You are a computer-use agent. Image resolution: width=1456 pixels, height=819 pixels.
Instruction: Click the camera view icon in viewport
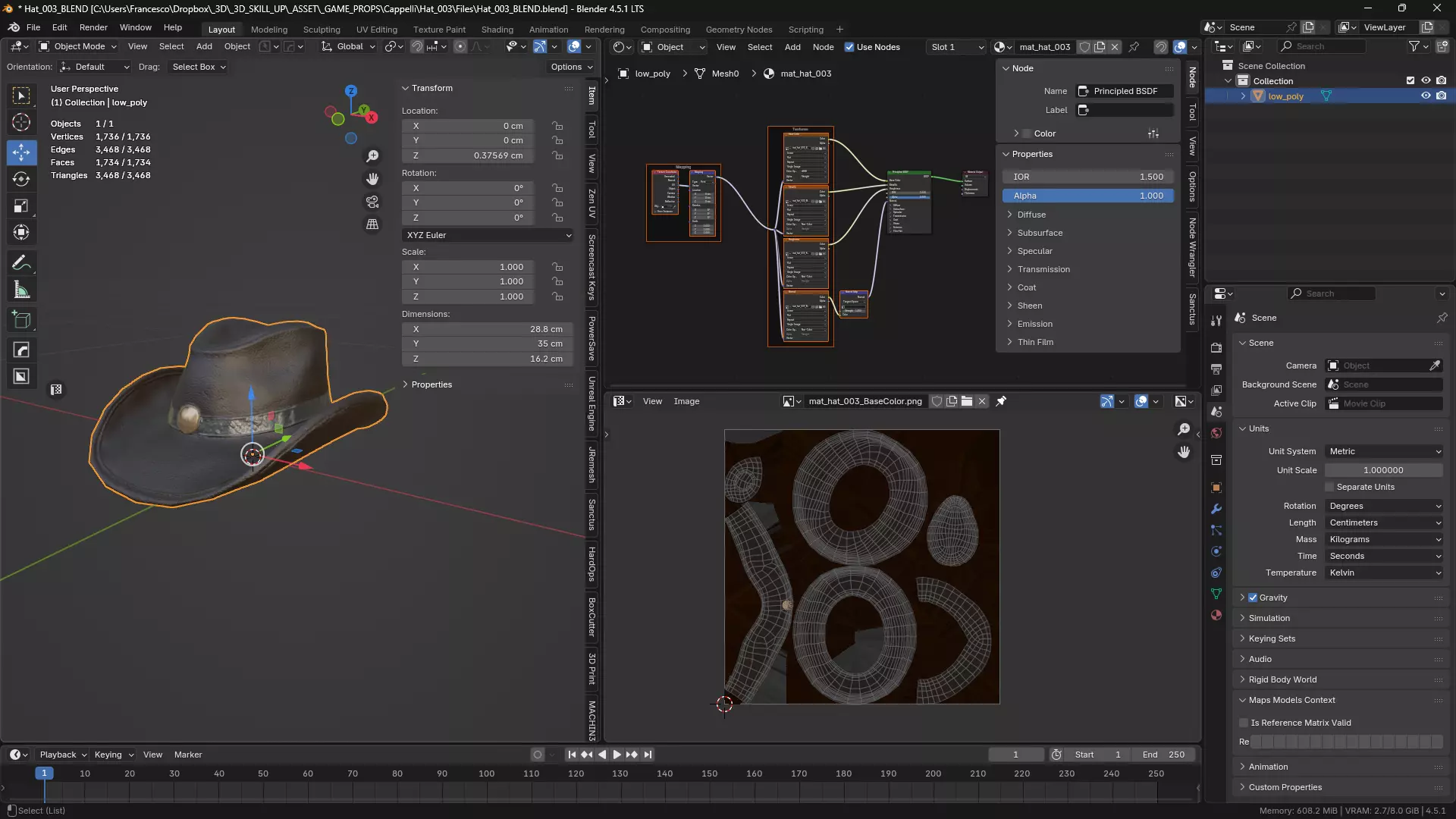coord(372,202)
